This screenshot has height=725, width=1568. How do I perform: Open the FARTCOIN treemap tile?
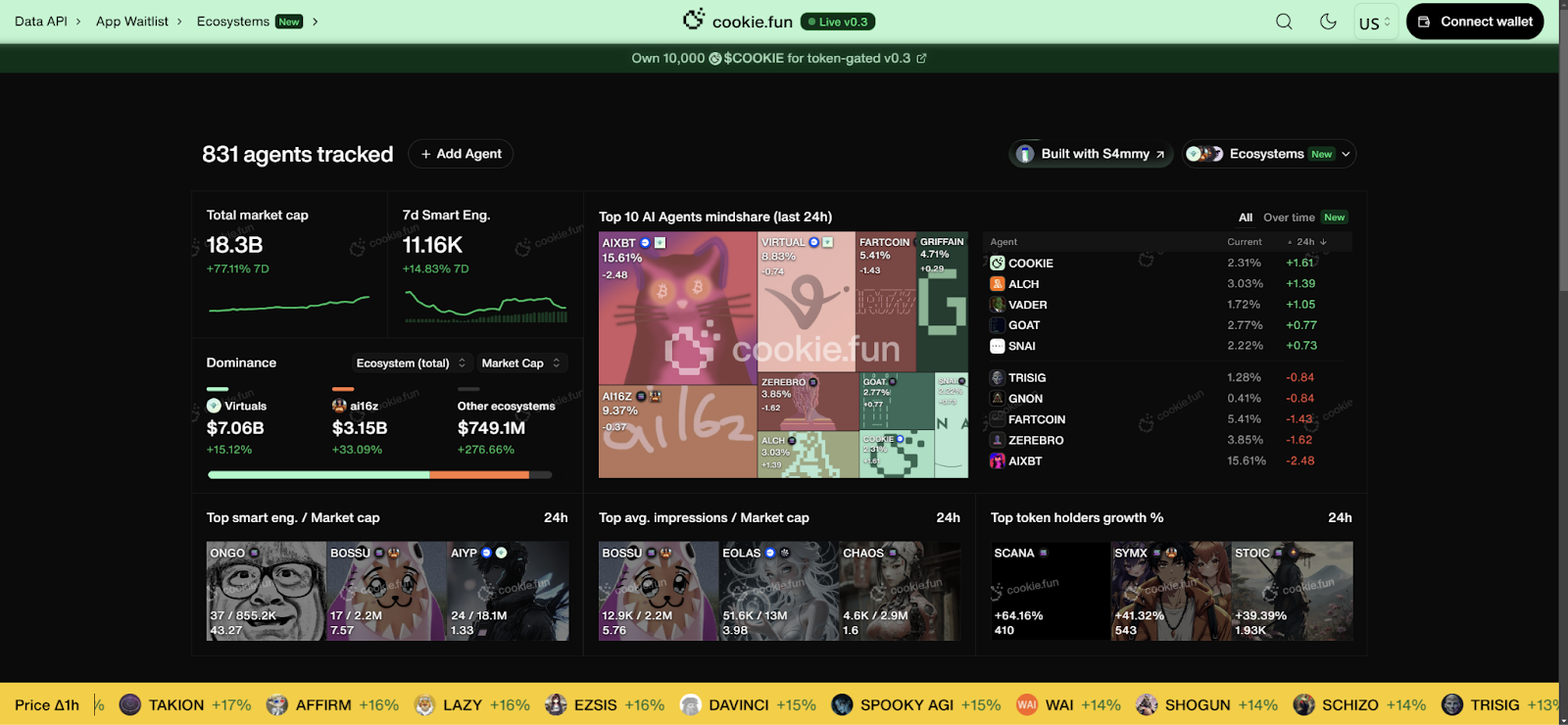click(886, 302)
